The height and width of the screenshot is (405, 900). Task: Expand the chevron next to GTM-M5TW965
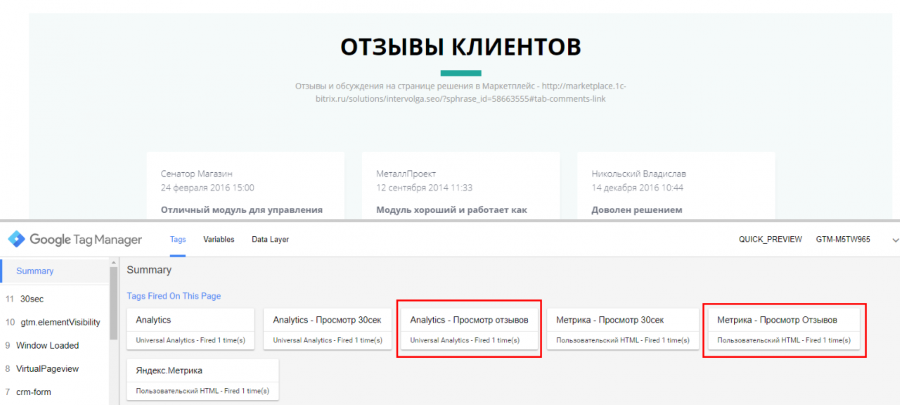tap(894, 240)
